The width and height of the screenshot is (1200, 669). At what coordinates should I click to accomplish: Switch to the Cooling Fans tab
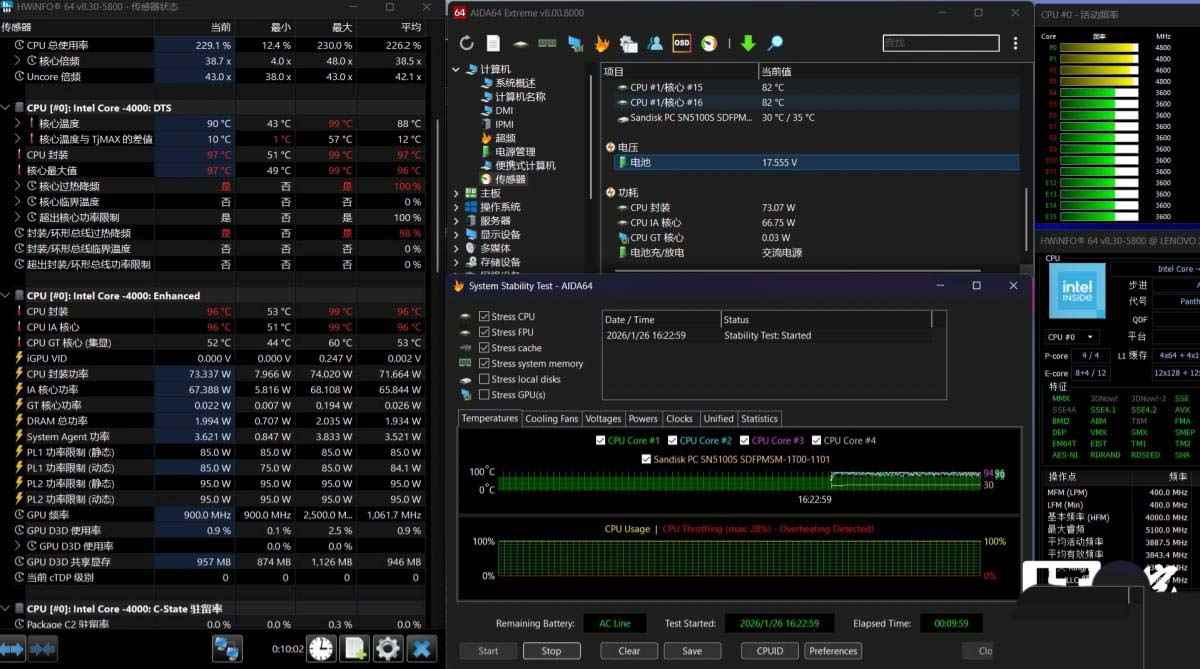coord(551,418)
